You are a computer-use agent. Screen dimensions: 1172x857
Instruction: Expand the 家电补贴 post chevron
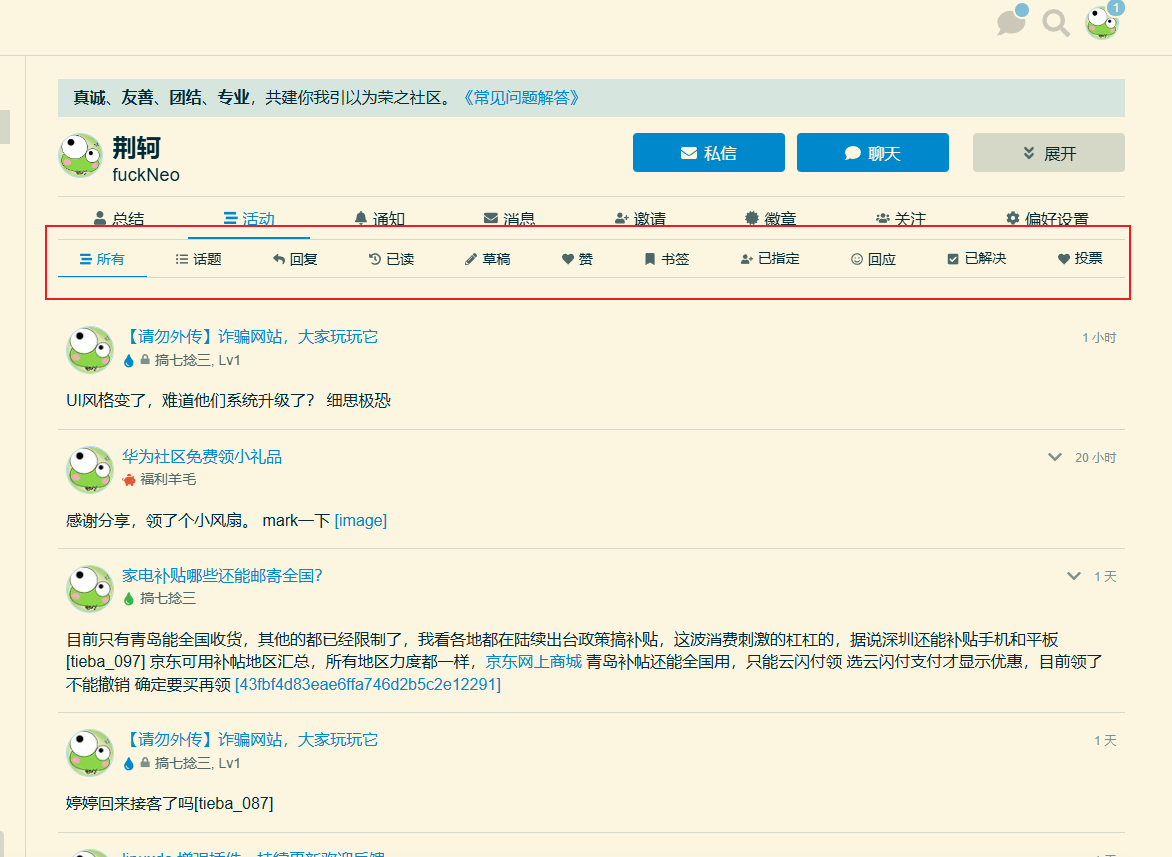pyautogui.click(x=1074, y=576)
